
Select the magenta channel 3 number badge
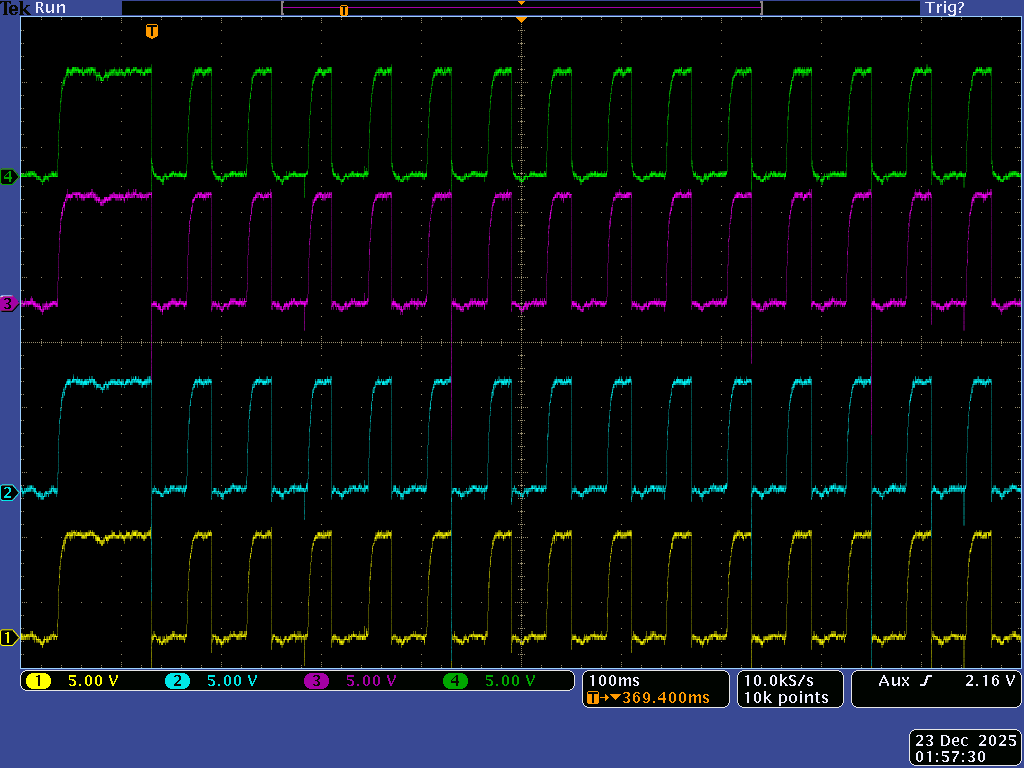tap(316, 681)
